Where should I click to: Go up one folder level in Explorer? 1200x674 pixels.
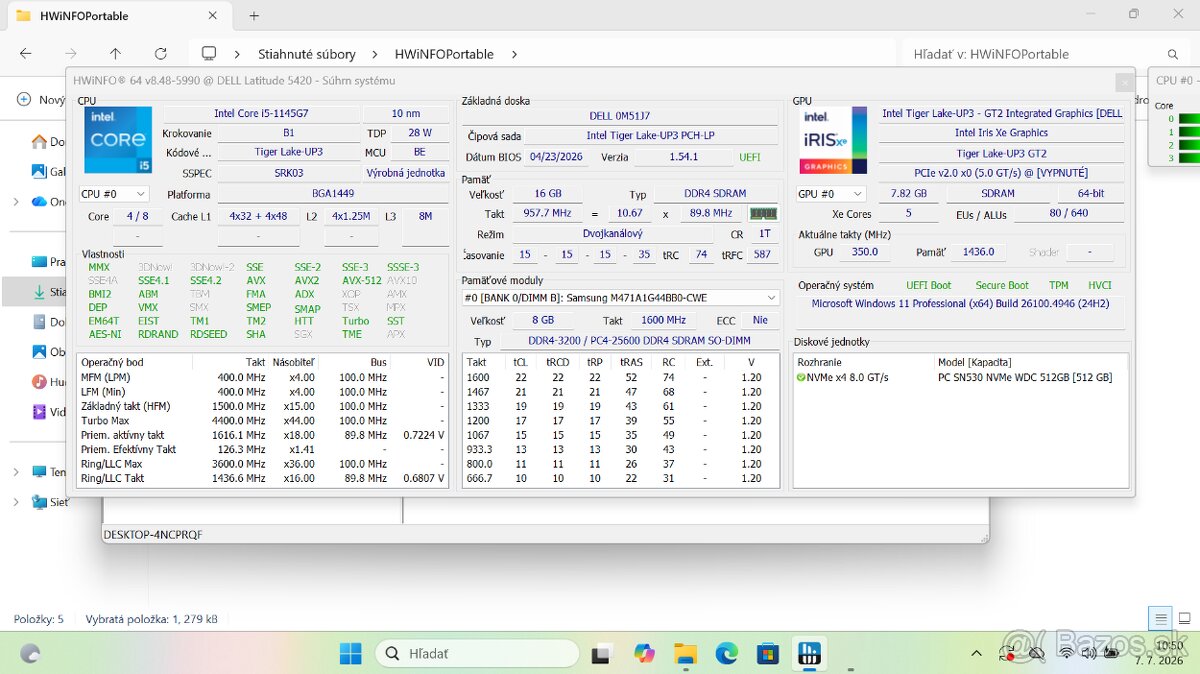[x=115, y=54]
